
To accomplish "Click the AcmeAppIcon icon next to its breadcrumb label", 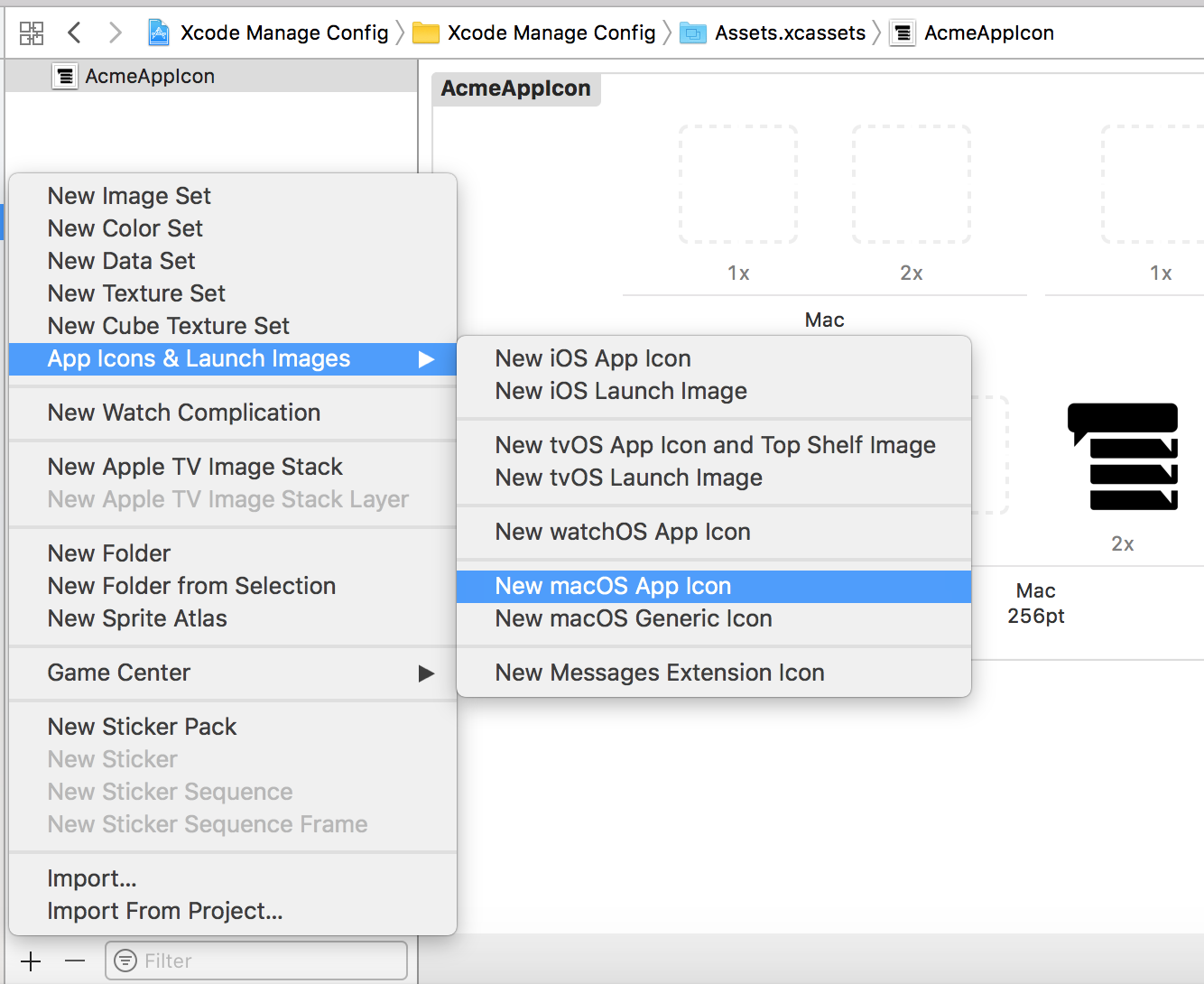I will 902,32.
